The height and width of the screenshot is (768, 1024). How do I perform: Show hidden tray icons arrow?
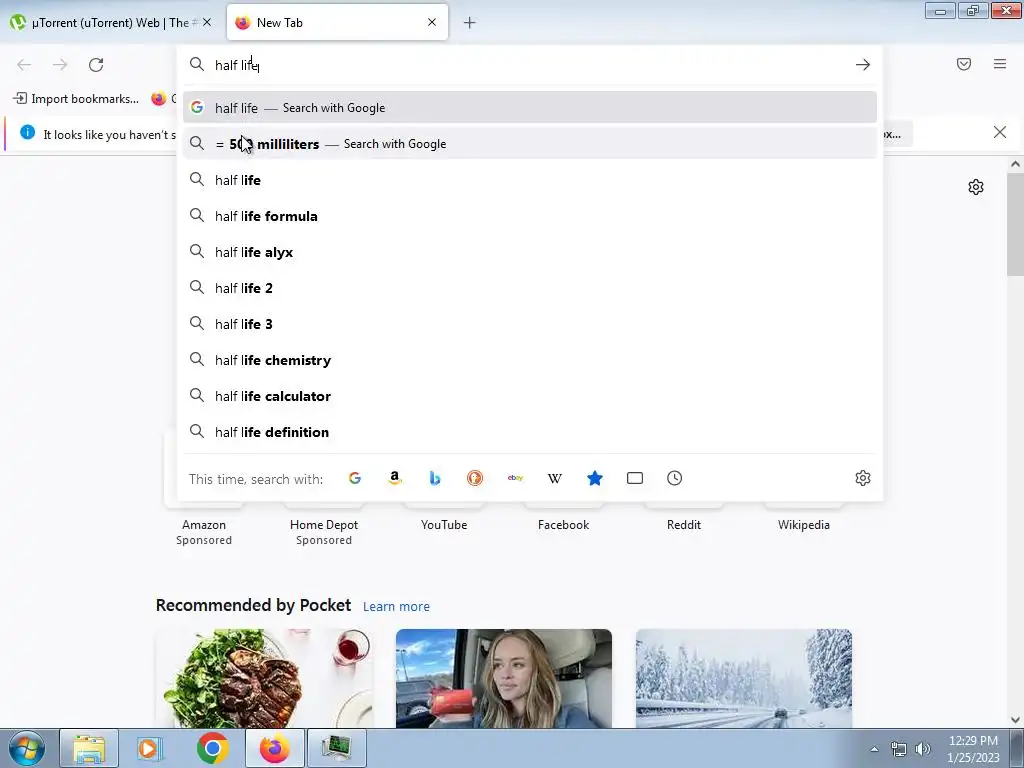874,749
